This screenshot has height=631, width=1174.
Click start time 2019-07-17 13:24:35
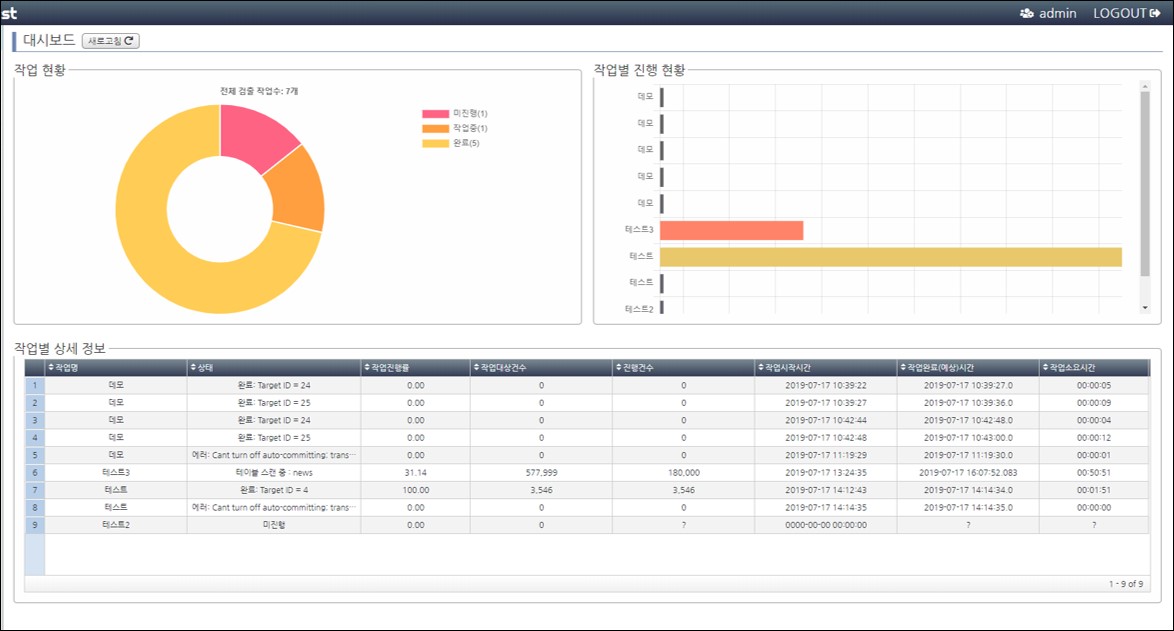click(826, 473)
